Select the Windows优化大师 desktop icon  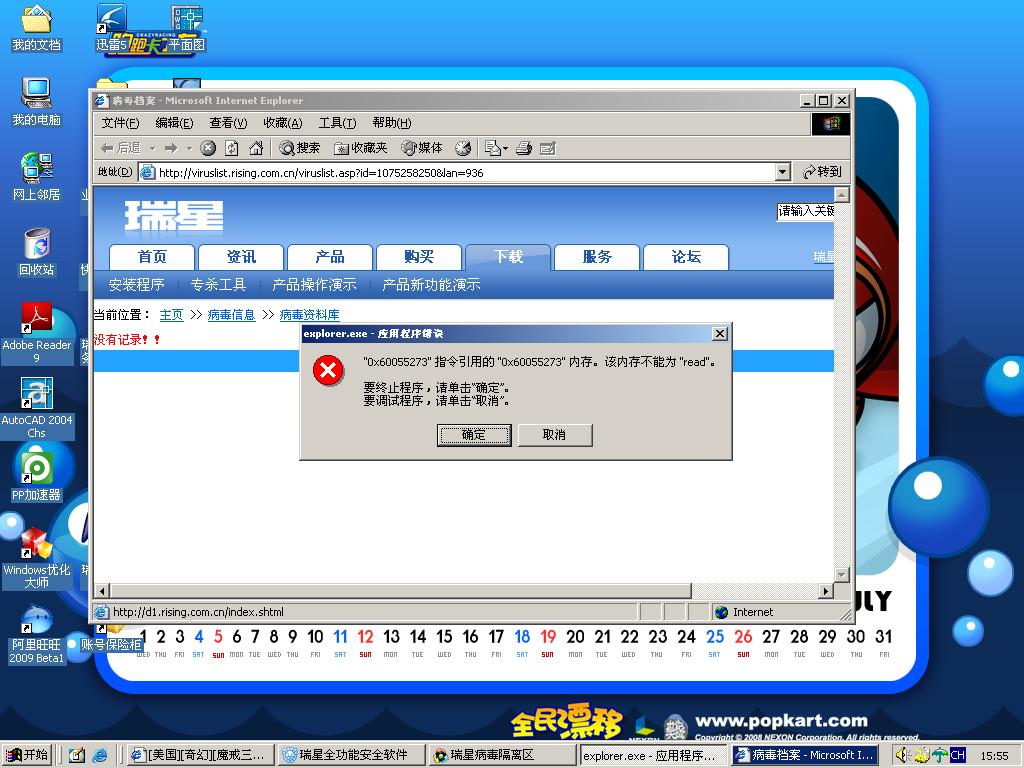37,558
